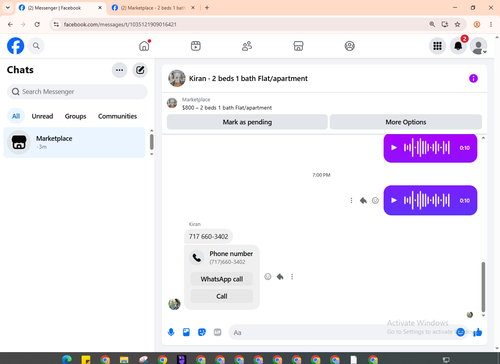The height and width of the screenshot is (364, 500).
Task: Choose a sticker with the sticker icon
Action: tap(202, 332)
